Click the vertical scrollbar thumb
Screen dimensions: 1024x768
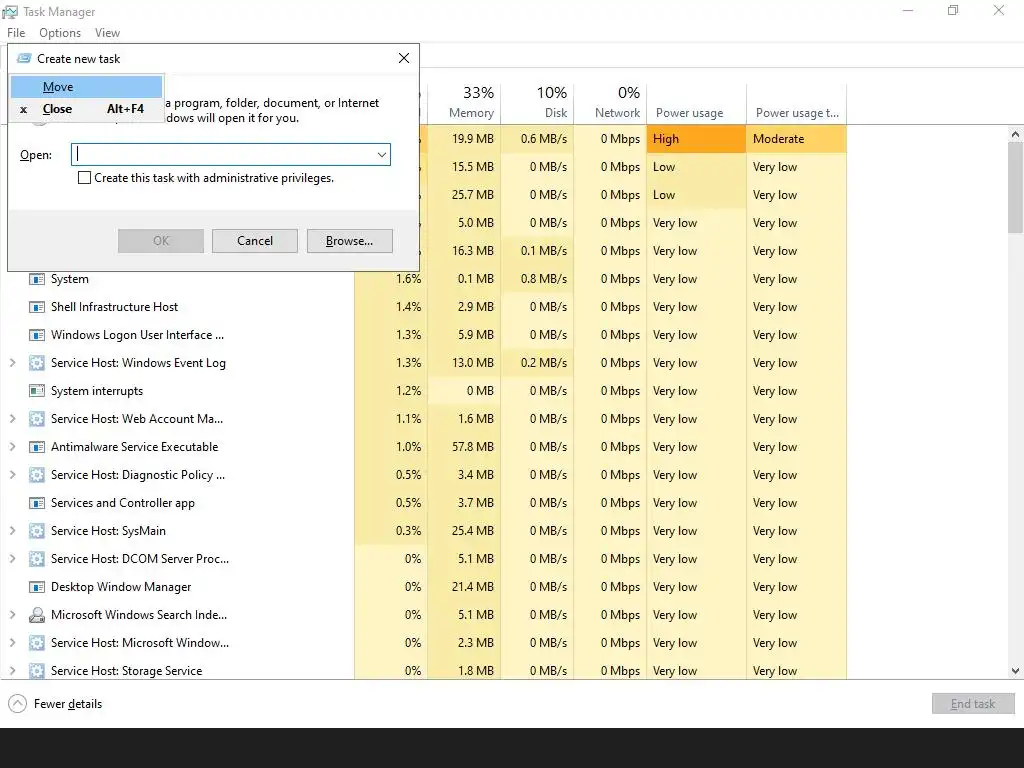tap(1015, 187)
